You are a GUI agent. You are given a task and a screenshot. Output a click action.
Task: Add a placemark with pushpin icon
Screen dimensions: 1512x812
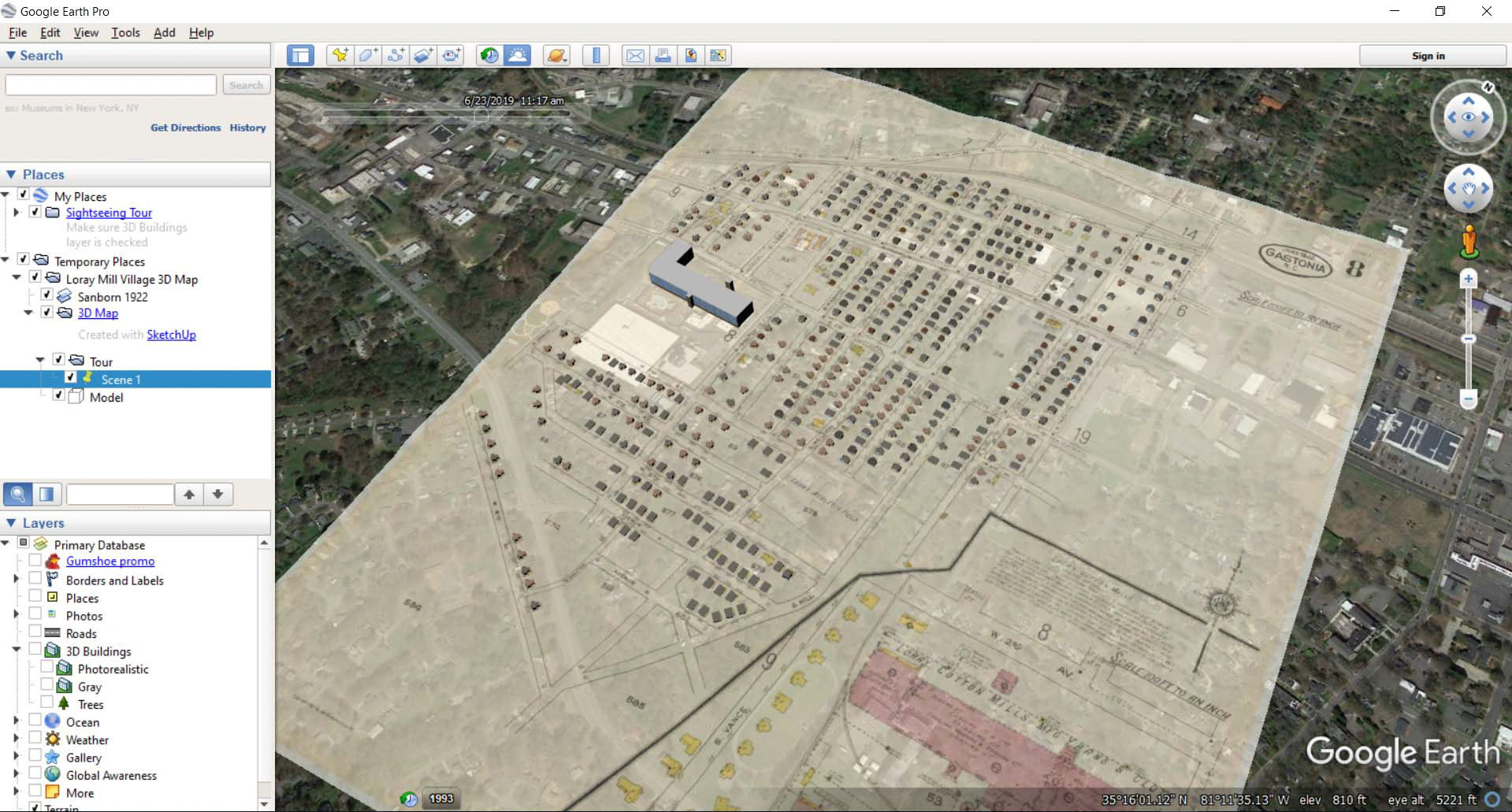pos(340,55)
